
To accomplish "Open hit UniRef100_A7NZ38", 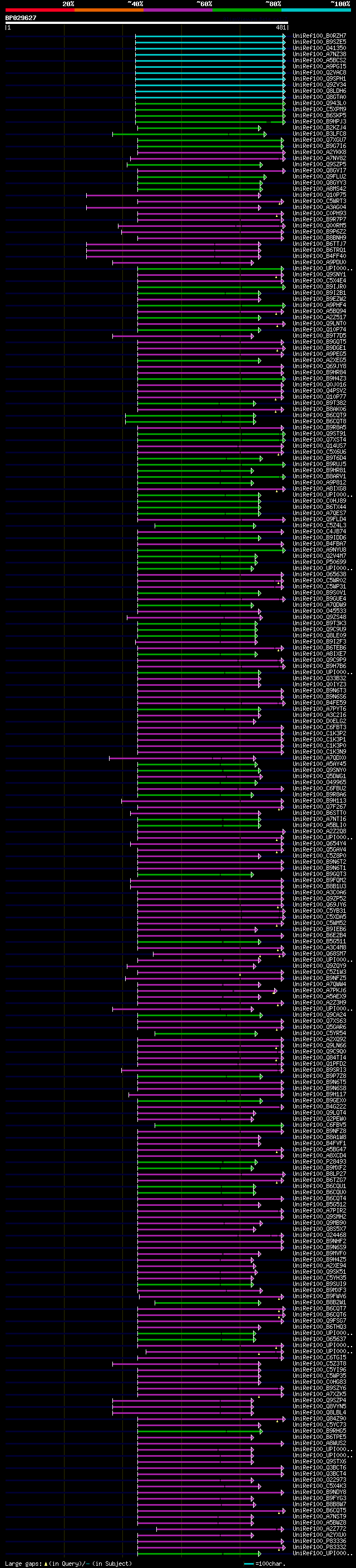I will click(x=319, y=54).
